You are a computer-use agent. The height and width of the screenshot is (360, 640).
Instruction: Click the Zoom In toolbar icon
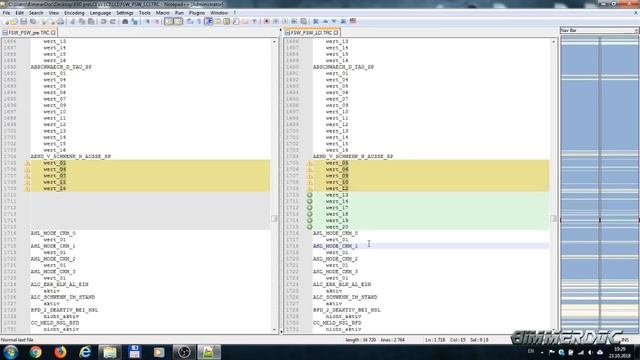(147, 21)
